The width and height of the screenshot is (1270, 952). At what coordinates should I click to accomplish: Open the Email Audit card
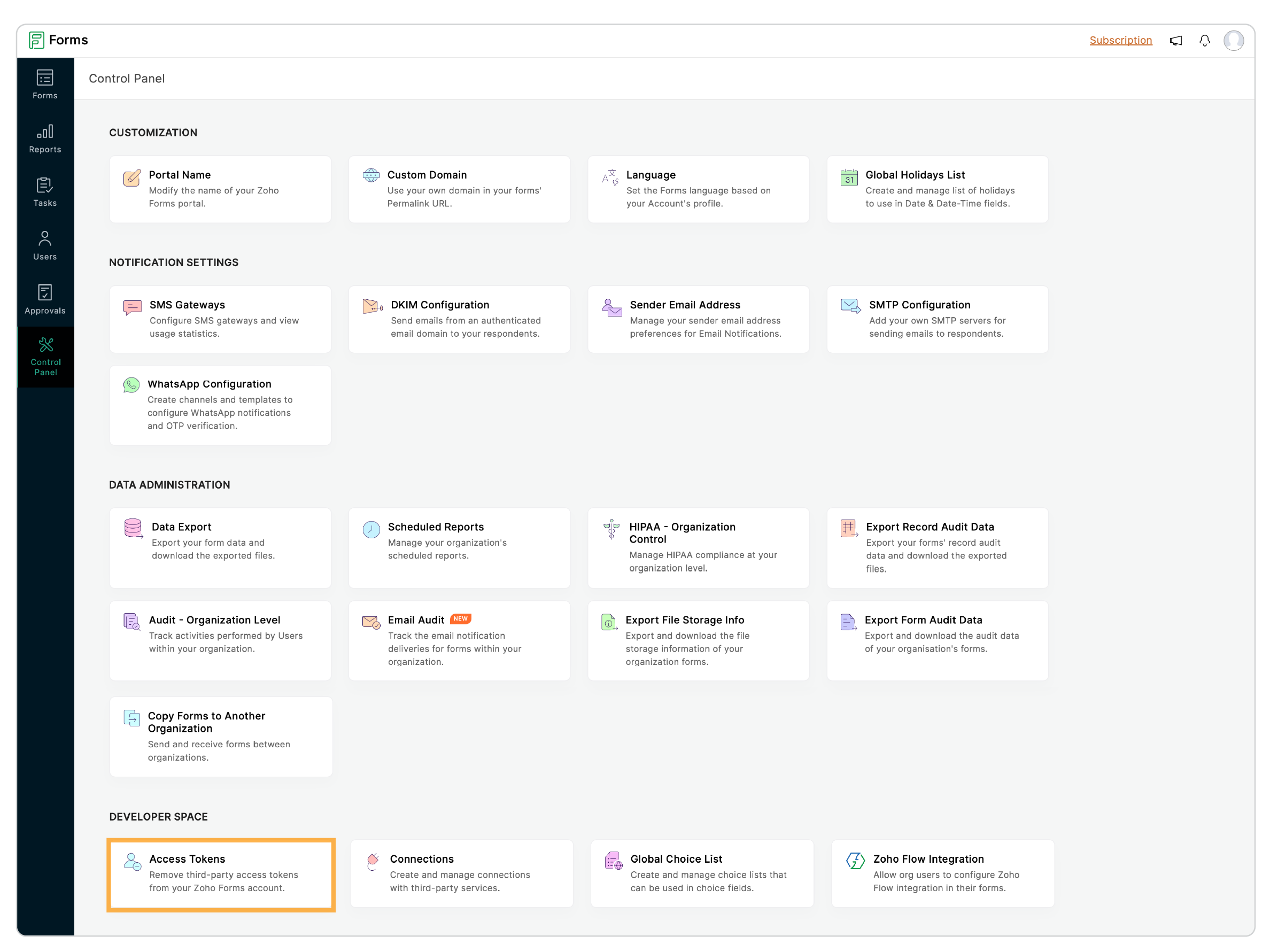pyautogui.click(x=459, y=640)
